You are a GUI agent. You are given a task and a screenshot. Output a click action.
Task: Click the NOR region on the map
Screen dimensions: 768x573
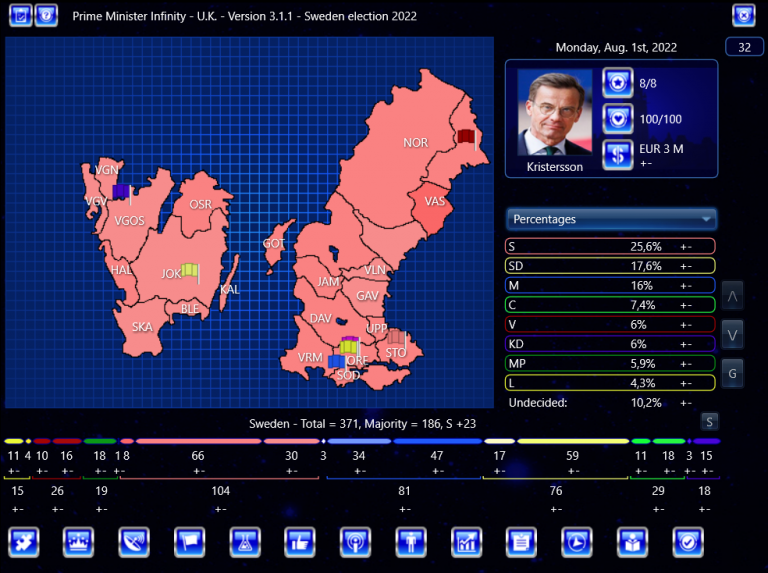pyautogui.click(x=415, y=143)
